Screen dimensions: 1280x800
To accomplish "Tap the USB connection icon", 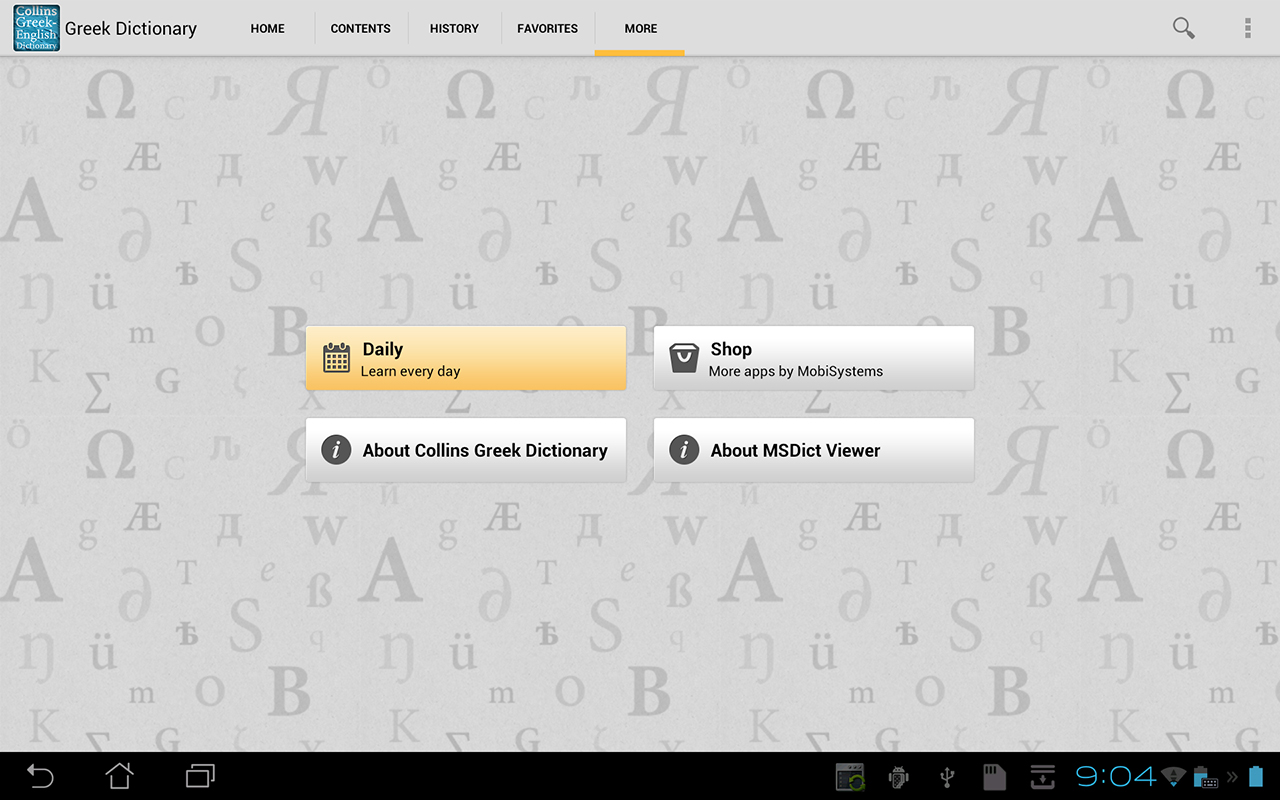I will (x=947, y=776).
